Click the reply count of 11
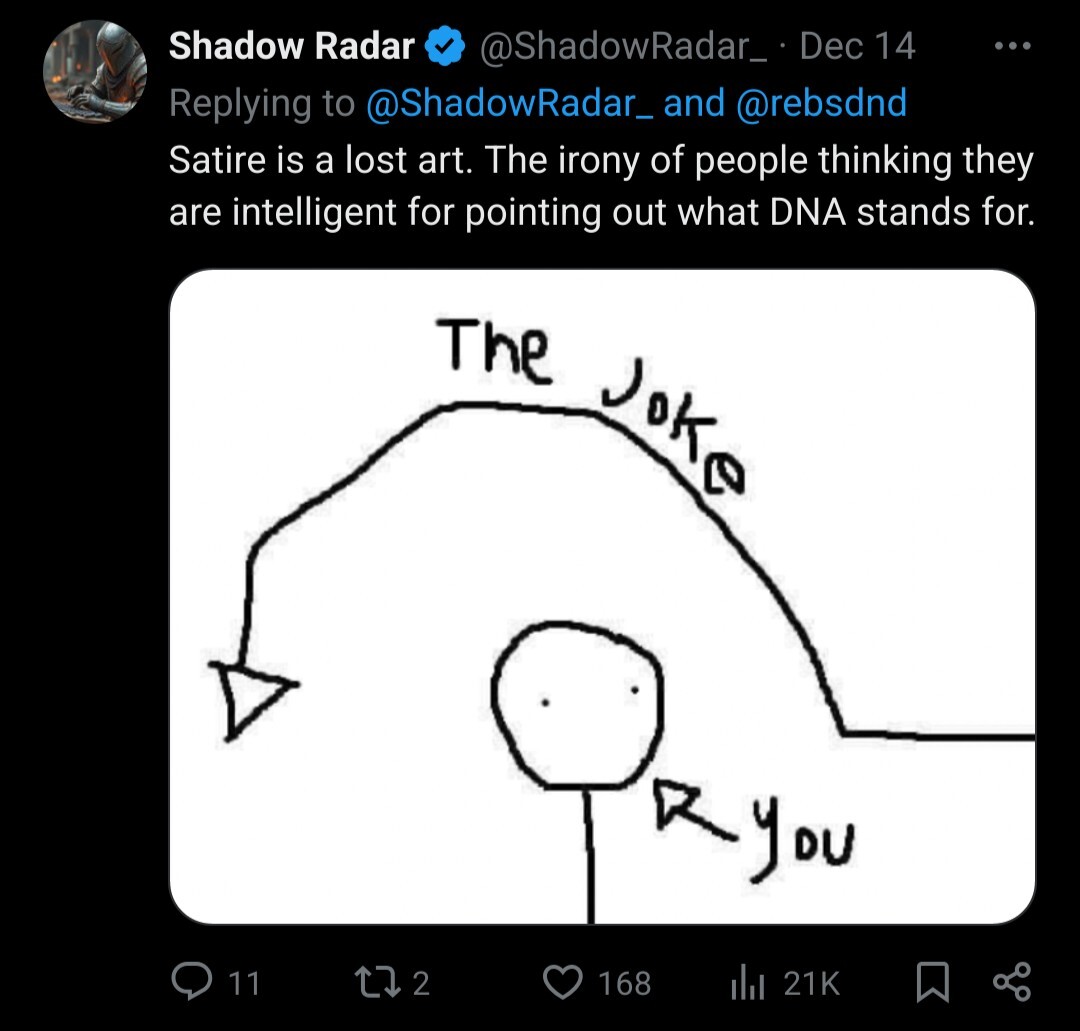This screenshot has height=1031, width=1080. click(x=244, y=983)
